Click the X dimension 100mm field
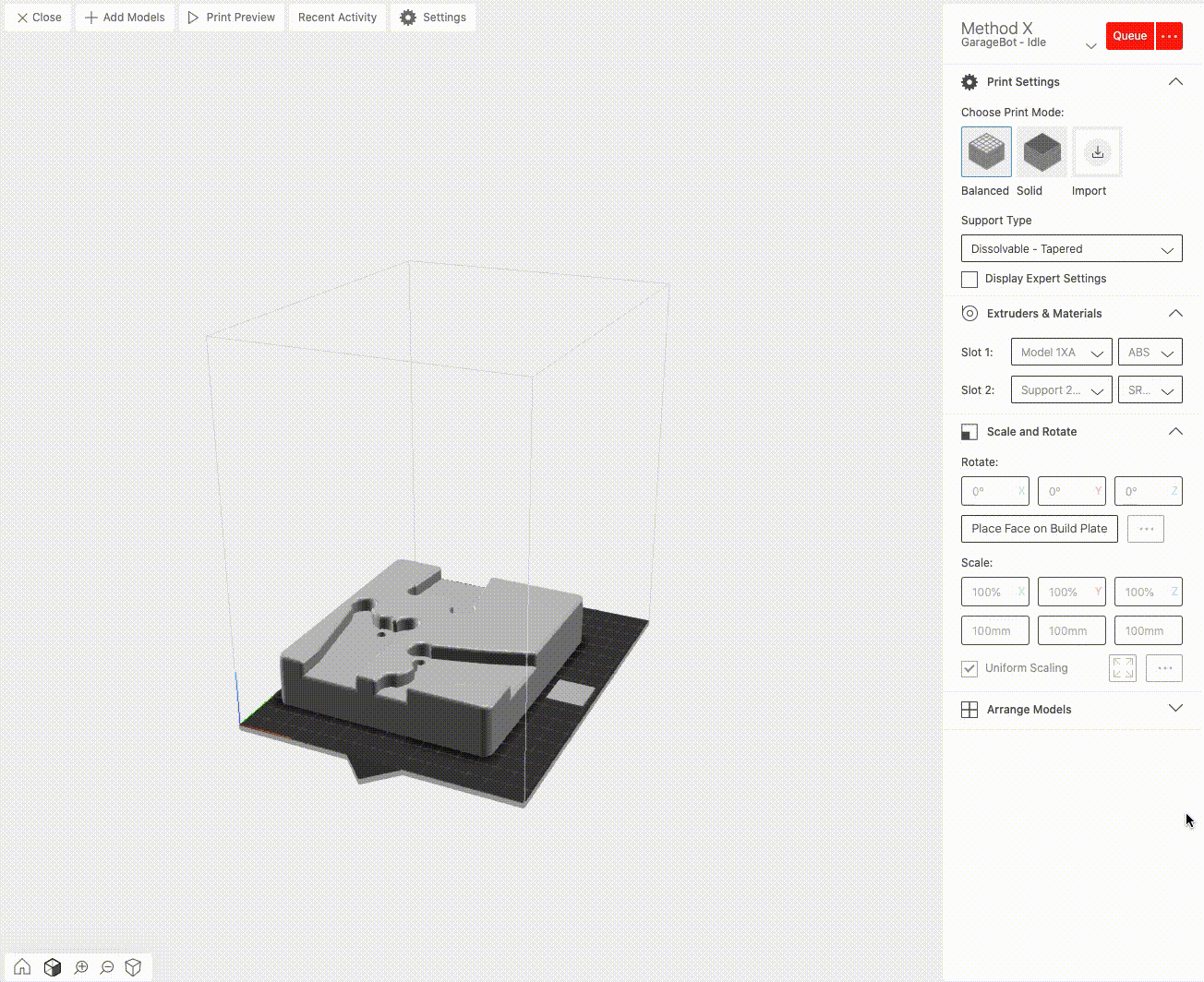The height and width of the screenshot is (982, 1204). point(995,630)
